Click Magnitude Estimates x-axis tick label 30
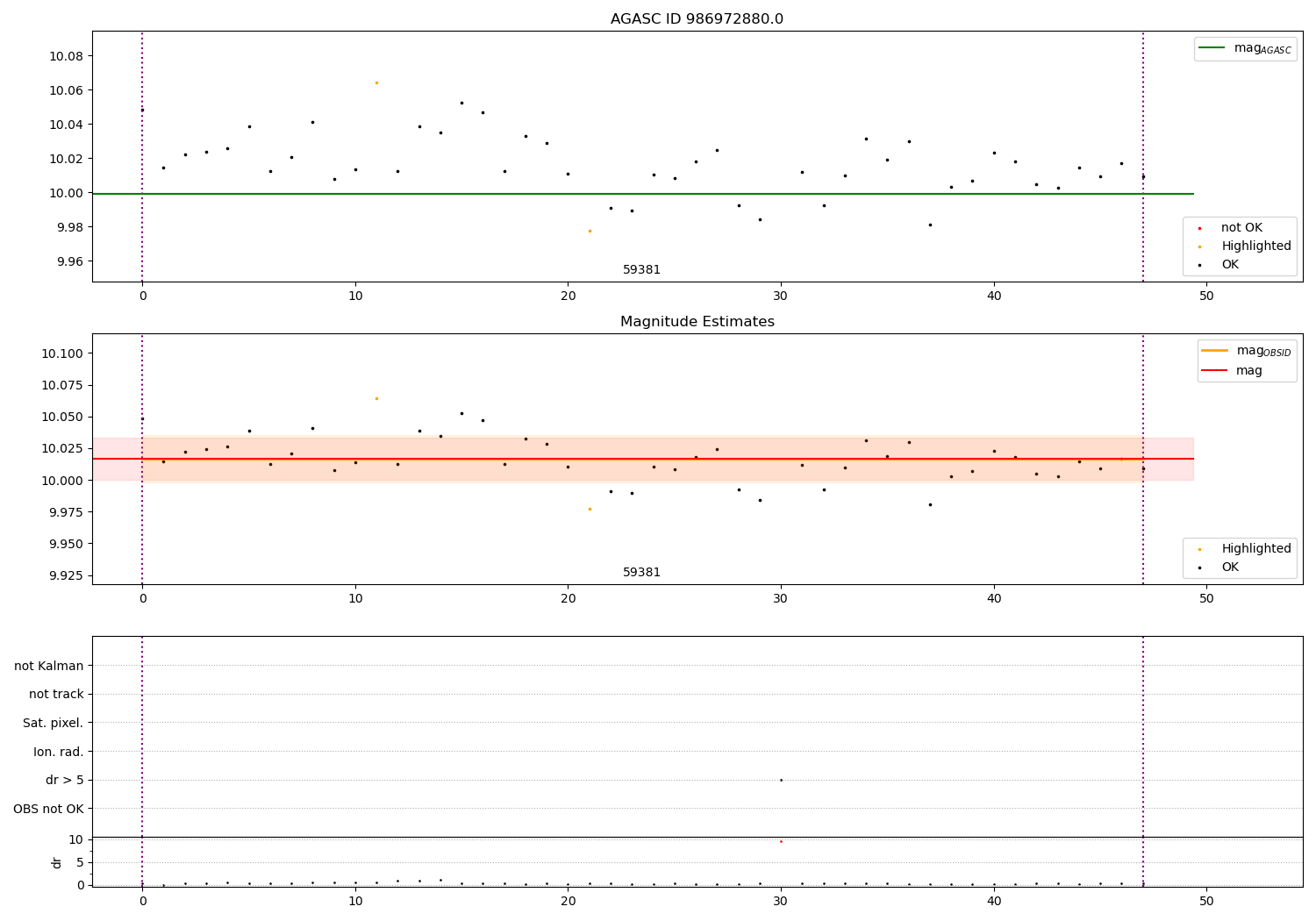Image resolution: width=1316 pixels, height=921 pixels. pos(781,599)
